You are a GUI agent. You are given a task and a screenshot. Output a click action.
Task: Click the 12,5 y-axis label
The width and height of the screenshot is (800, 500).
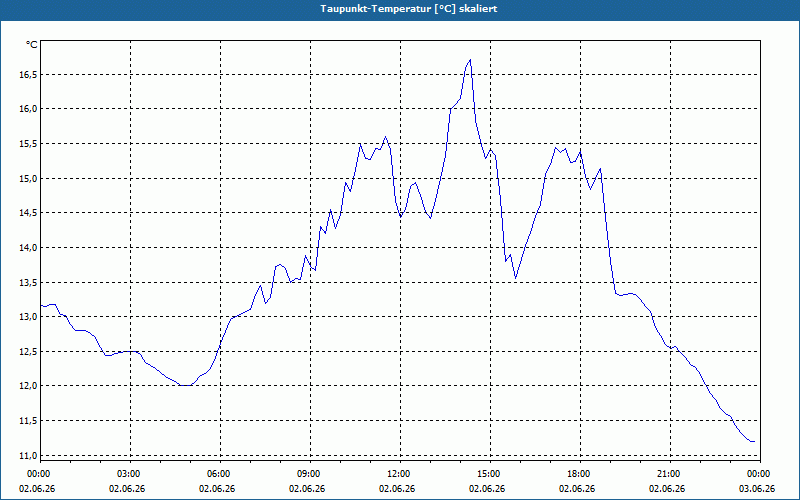(x=28, y=352)
